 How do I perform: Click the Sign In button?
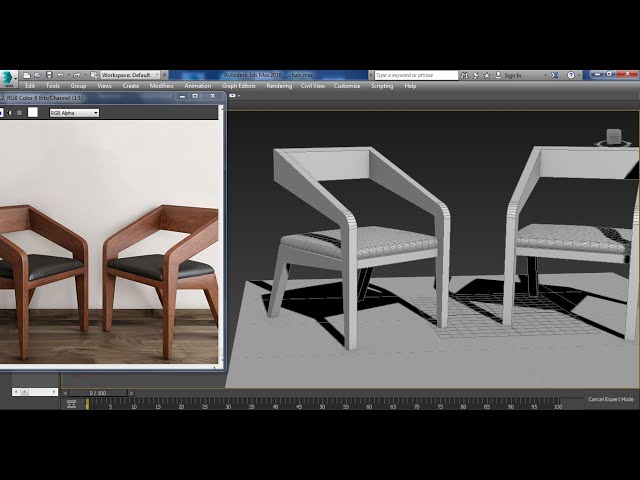[x=508, y=75]
